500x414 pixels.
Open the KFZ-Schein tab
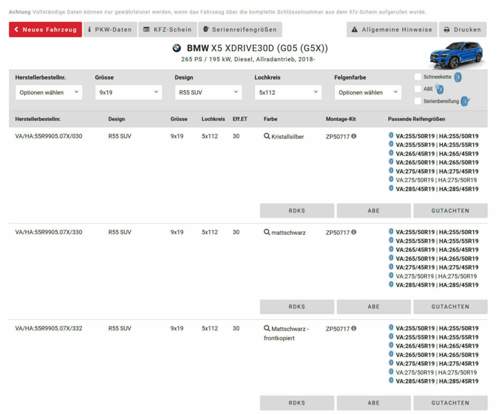click(x=168, y=30)
